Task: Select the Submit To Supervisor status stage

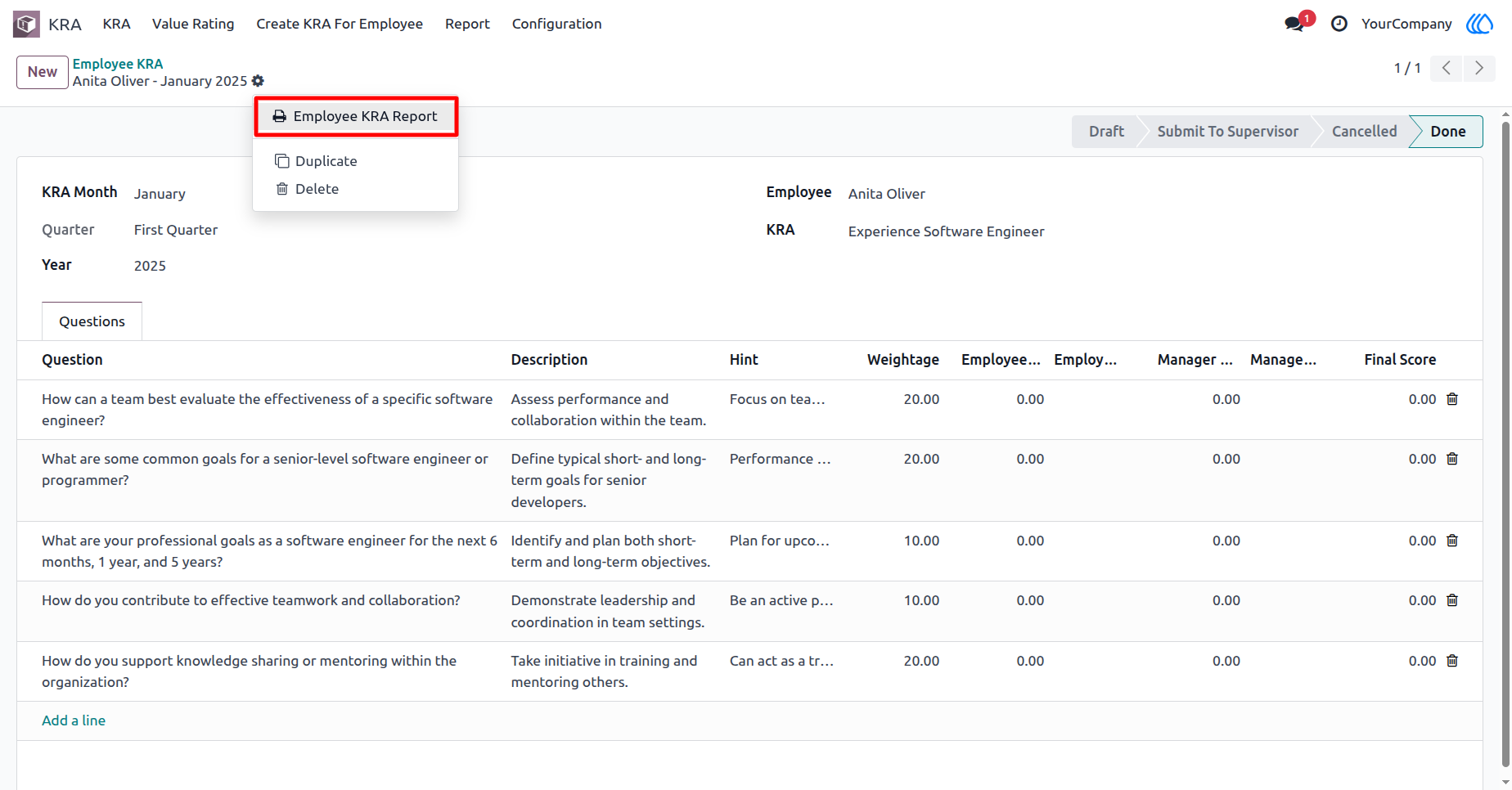Action: 1227,132
